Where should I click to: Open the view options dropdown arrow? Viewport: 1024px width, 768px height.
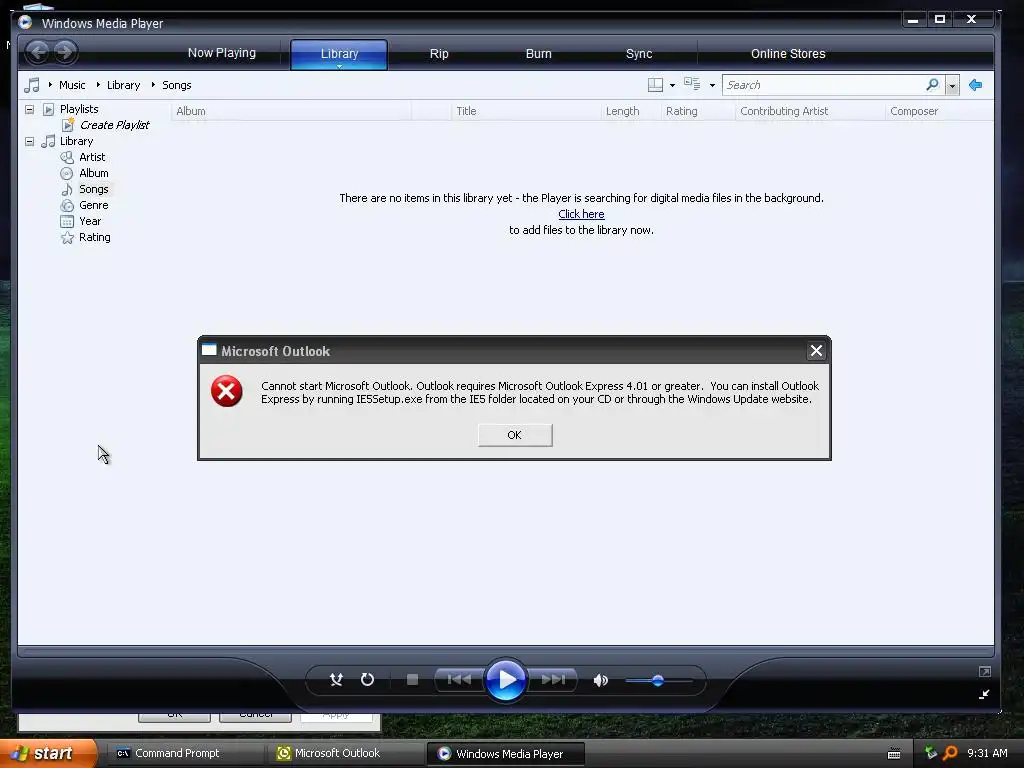pos(712,86)
